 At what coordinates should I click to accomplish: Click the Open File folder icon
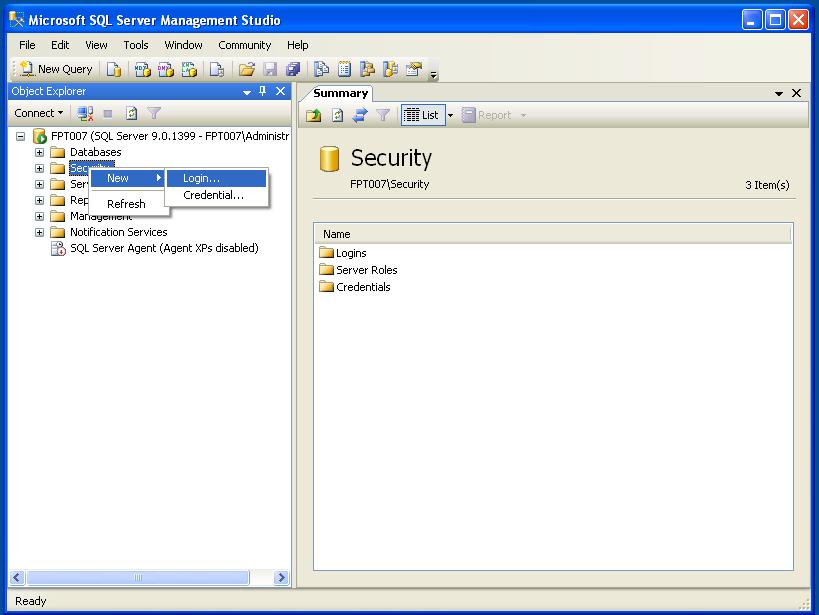[x=247, y=69]
